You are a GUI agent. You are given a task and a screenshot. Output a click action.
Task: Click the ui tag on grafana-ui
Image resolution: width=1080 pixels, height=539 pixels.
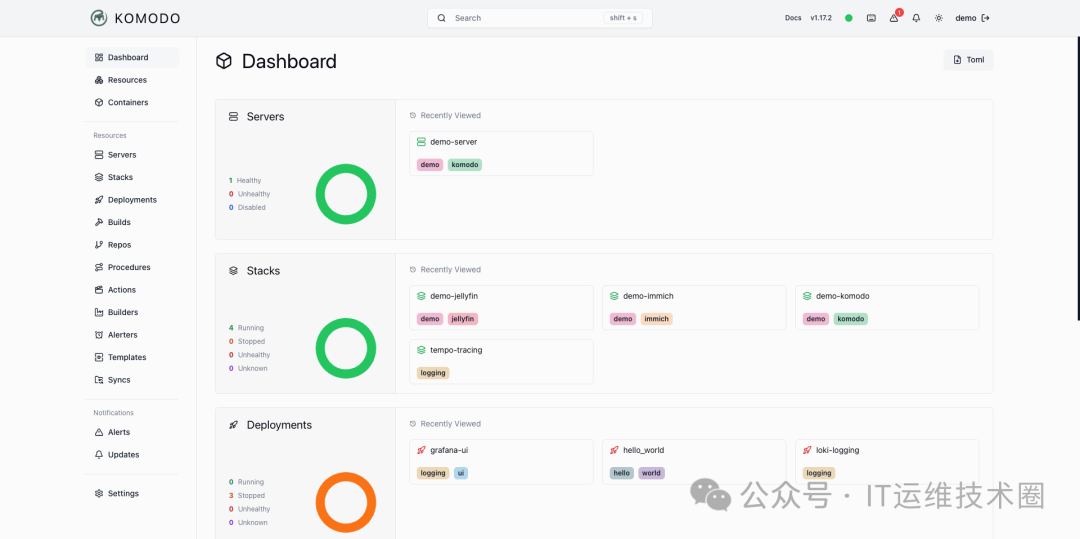pyautogui.click(x=461, y=474)
